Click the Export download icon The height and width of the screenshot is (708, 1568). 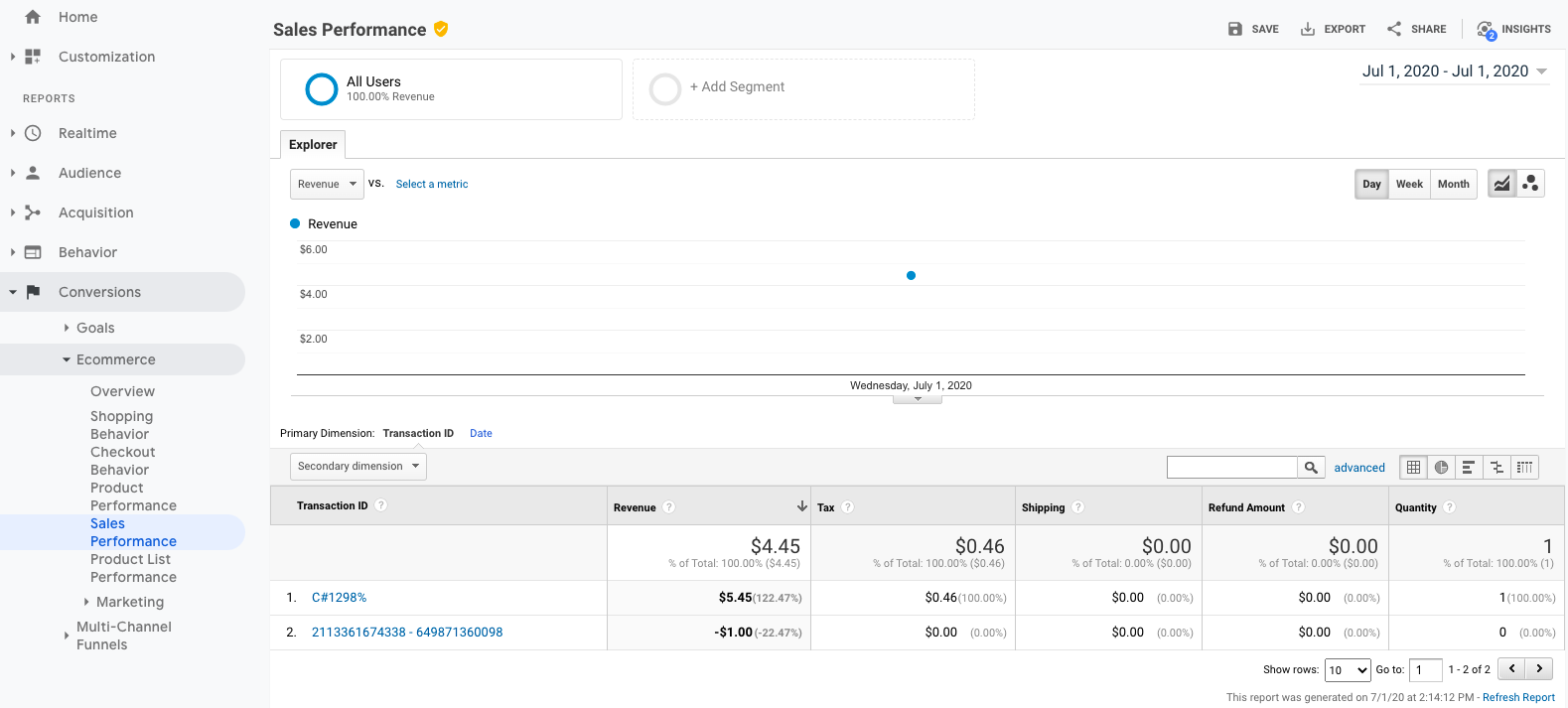pyautogui.click(x=1308, y=29)
